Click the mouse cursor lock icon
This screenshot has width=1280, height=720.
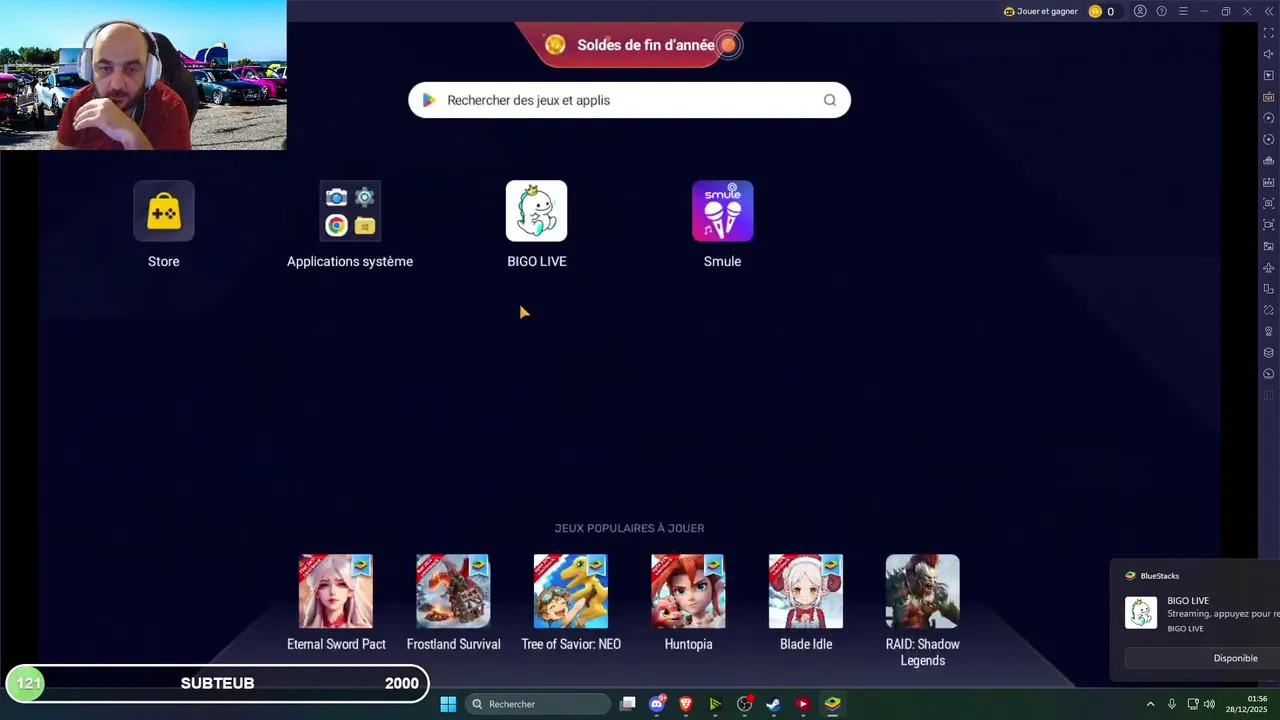[1269, 76]
